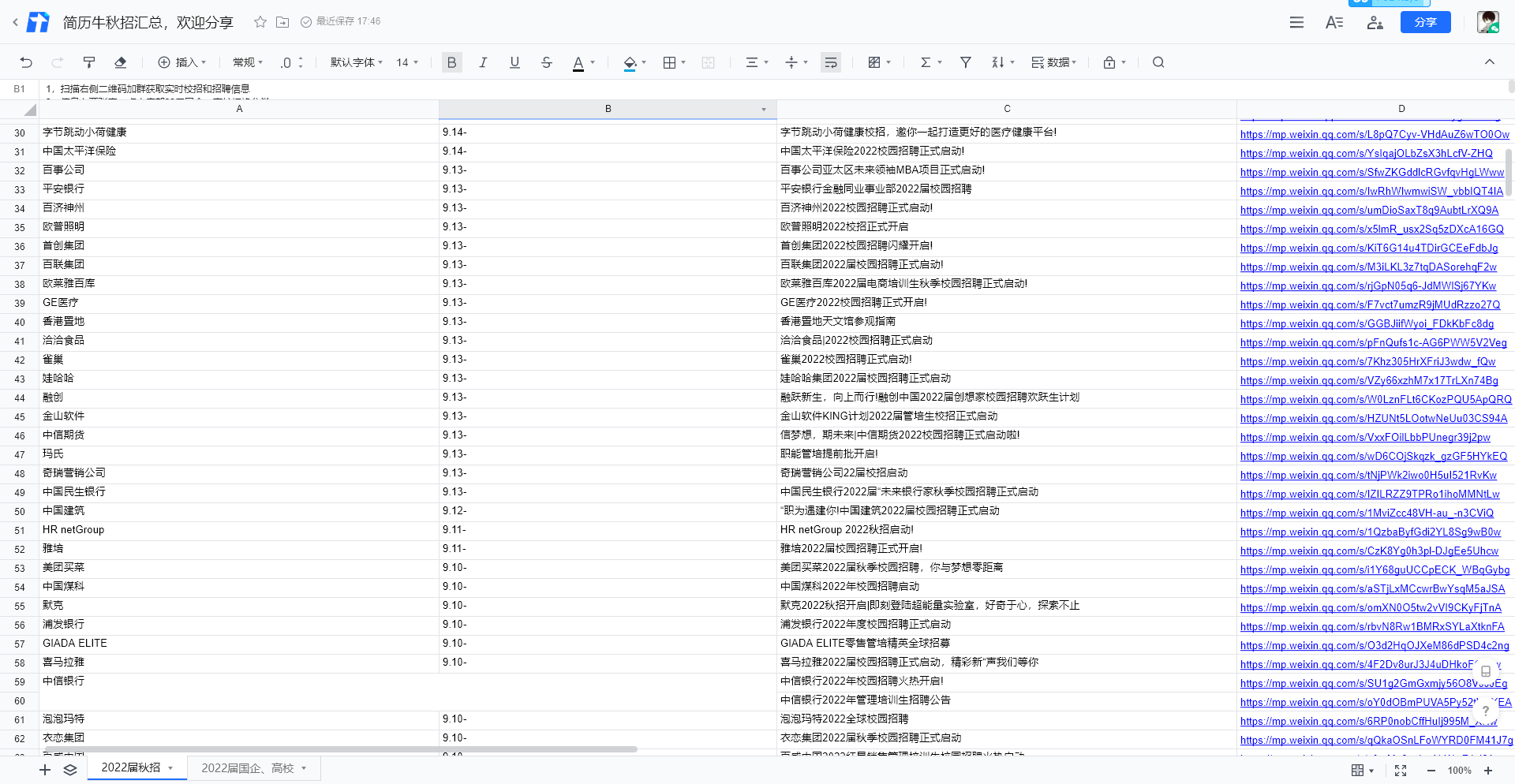Open the help question mark

coord(1485,710)
